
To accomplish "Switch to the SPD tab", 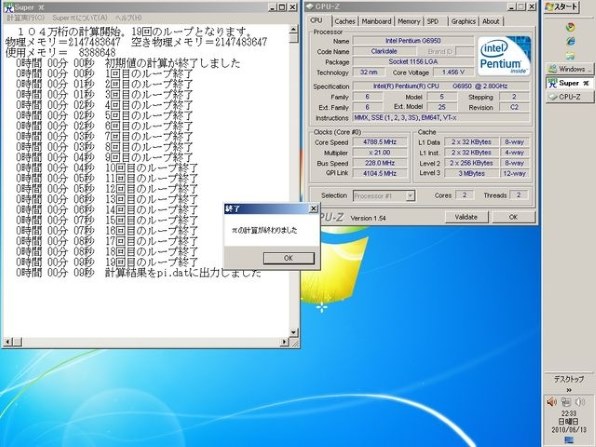I will tap(433, 21).
